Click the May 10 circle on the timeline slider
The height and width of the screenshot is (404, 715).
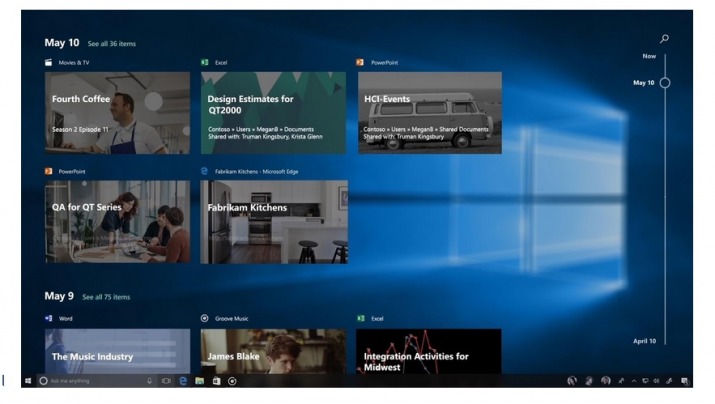(x=665, y=83)
